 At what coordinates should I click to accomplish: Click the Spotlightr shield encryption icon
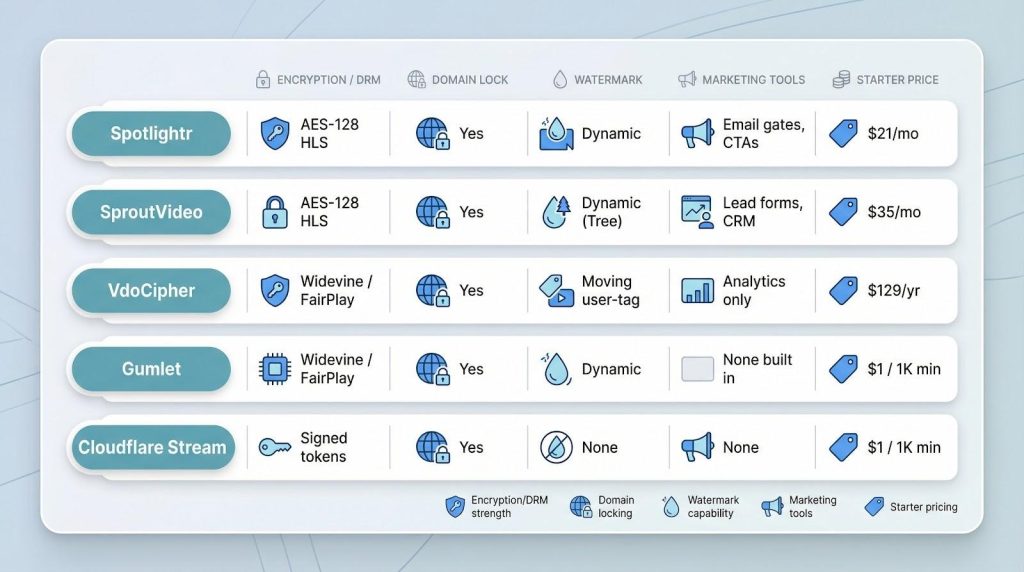[275, 134]
